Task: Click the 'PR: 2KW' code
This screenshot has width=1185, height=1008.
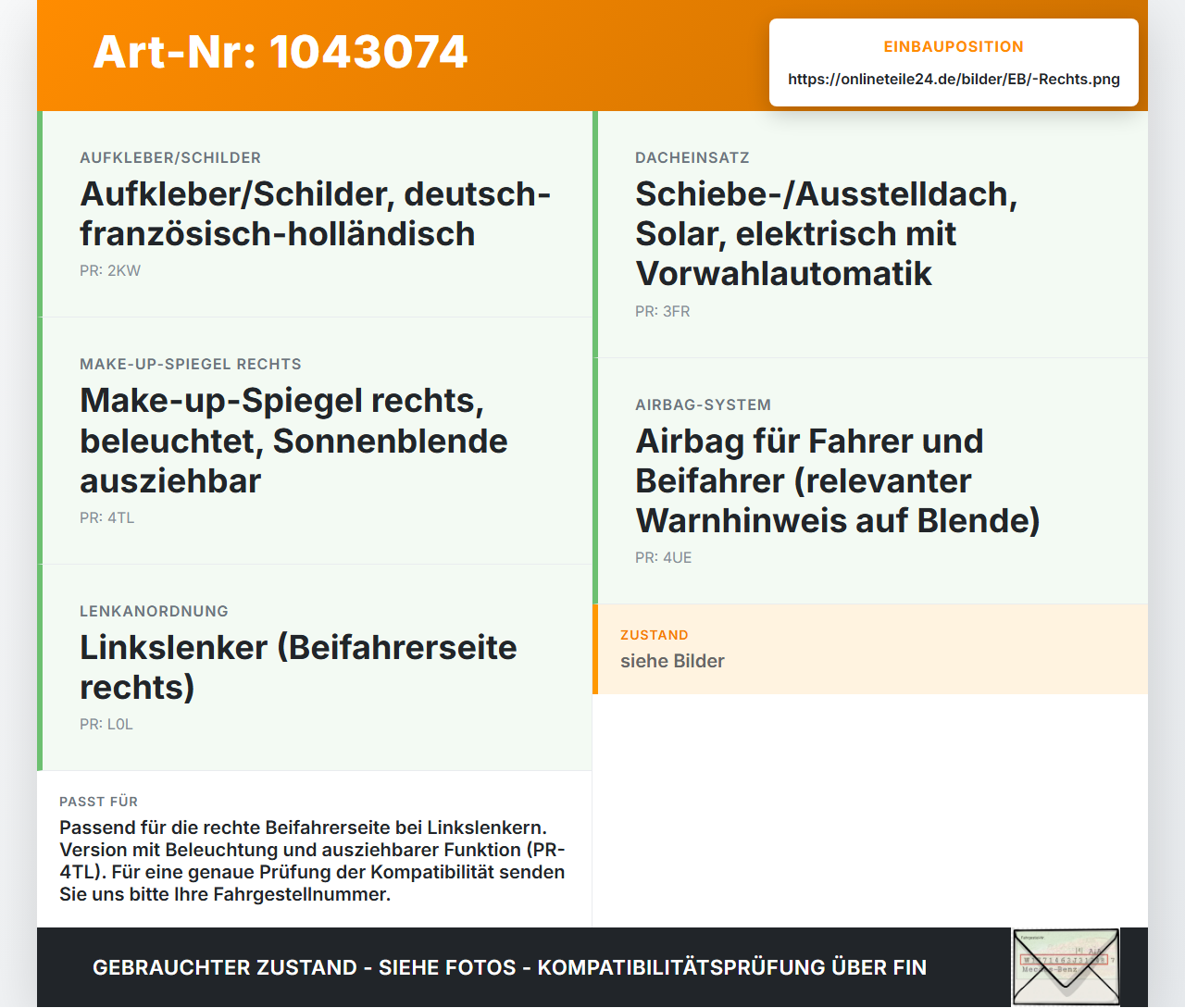Action: (110, 270)
